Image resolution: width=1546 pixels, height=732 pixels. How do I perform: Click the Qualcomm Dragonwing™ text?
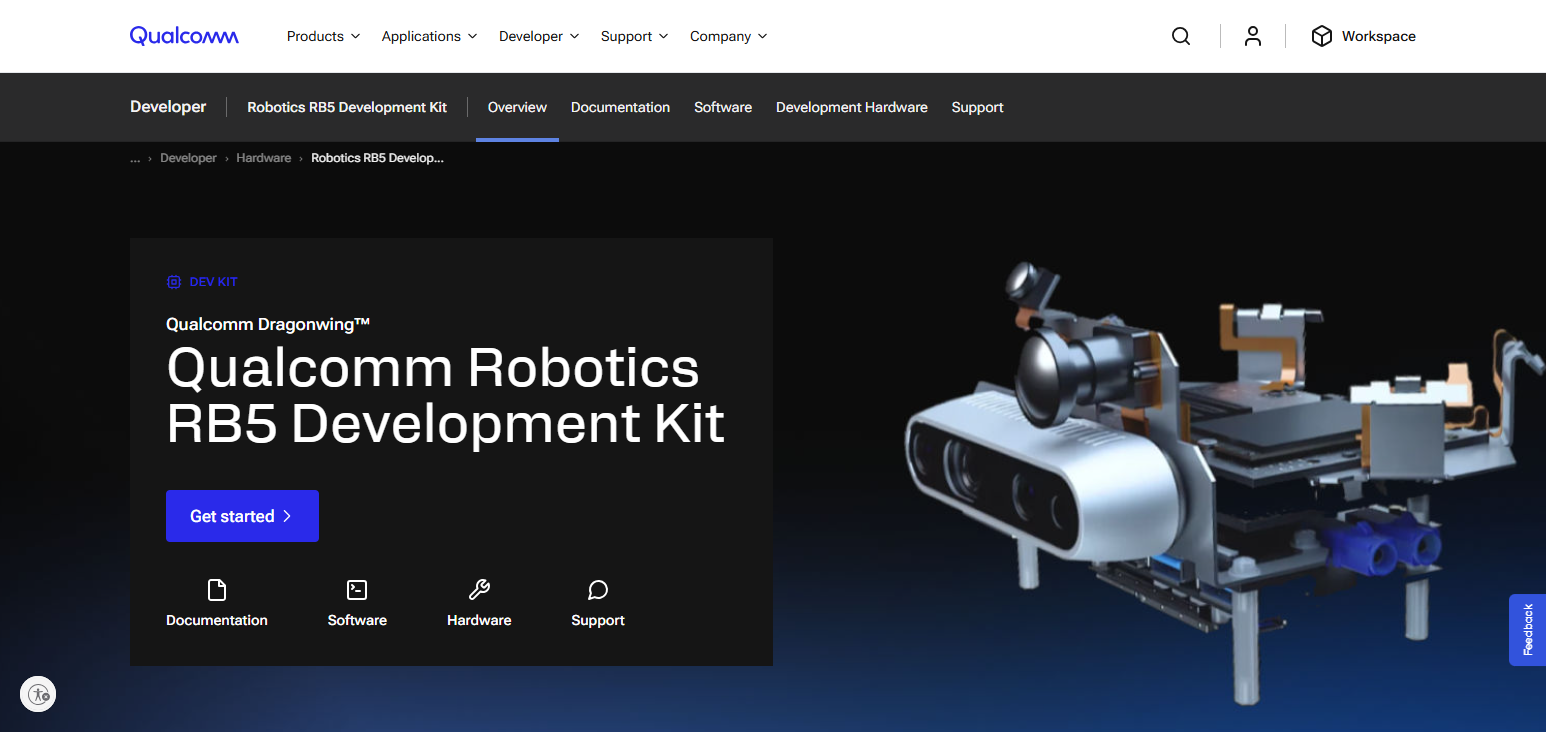268,324
